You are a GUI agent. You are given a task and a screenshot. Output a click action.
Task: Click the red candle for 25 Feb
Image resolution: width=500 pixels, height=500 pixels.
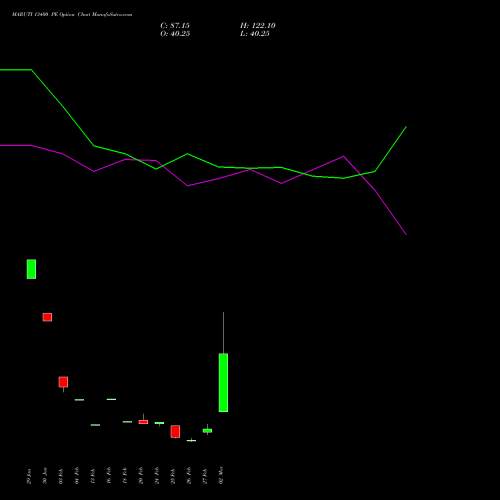pyautogui.click(x=175, y=431)
